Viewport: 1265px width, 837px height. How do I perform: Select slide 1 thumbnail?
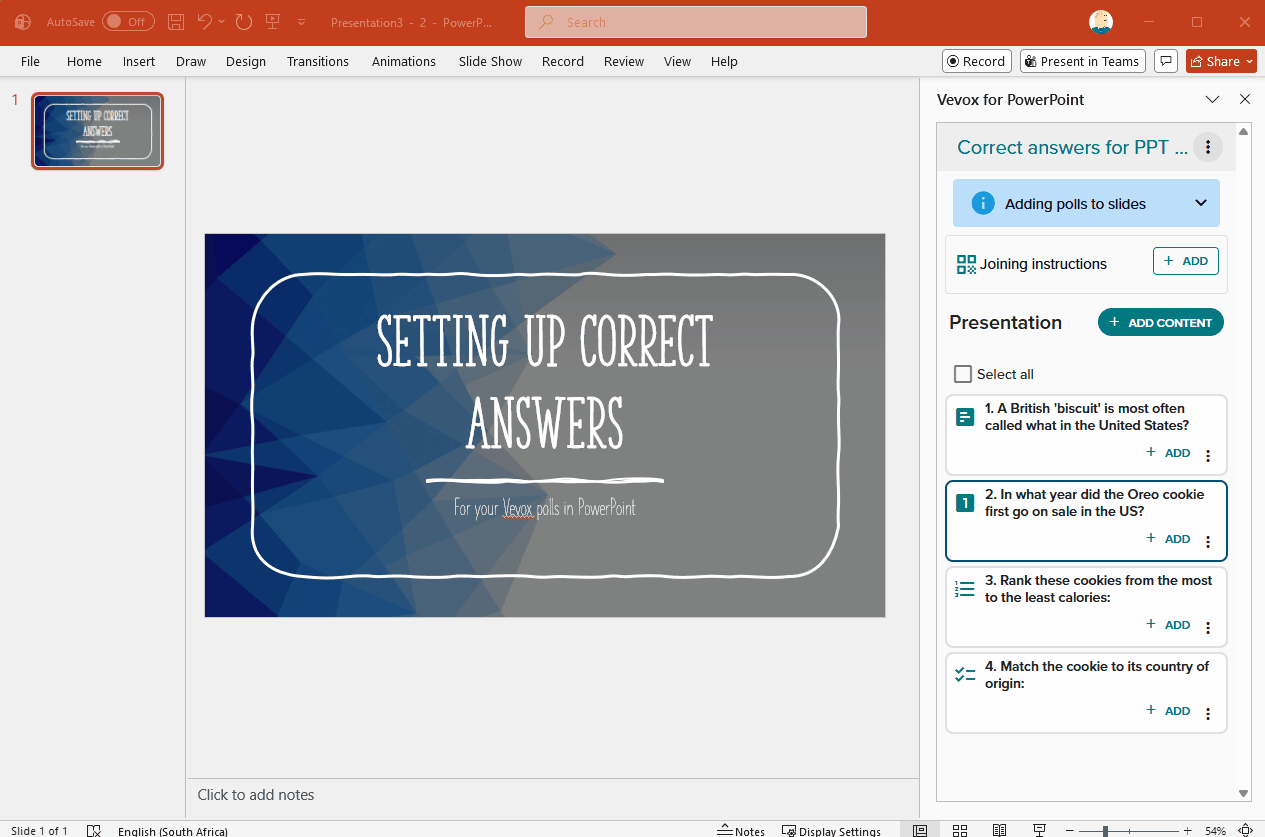[x=97, y=131]
